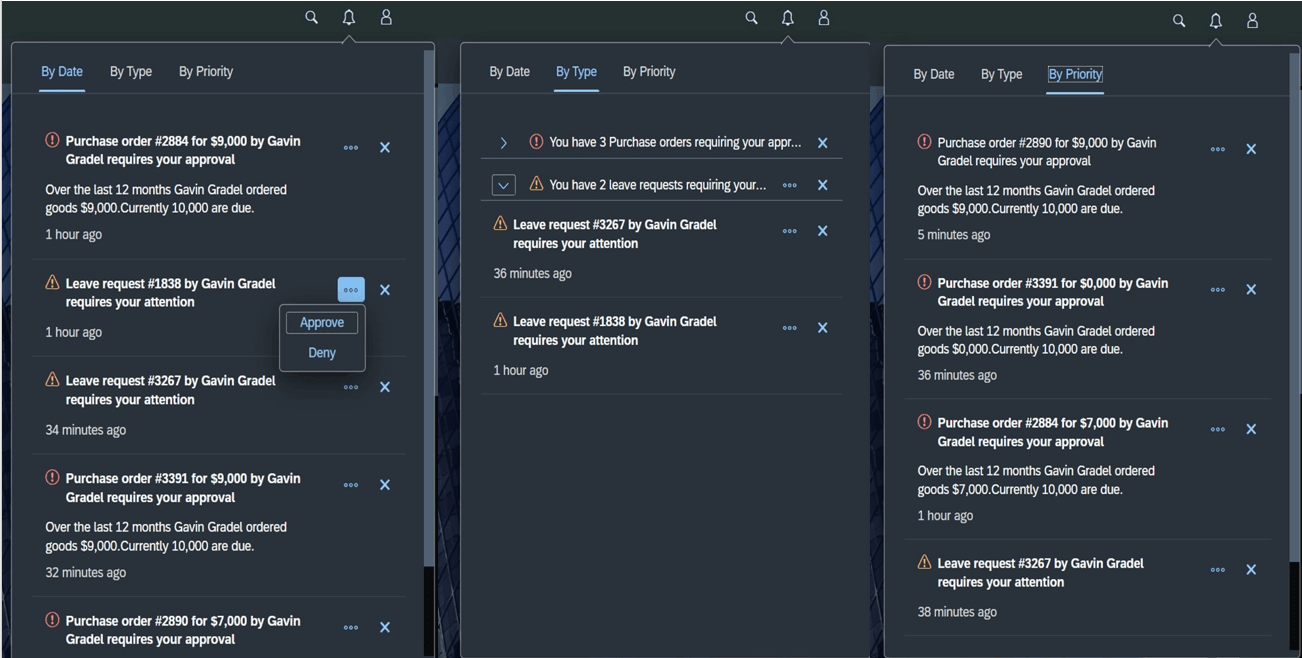Image resolution: width=1302 pixels, height=658 pixels.
Task: Dismiss Purchase order #2884 $9,000 notification
Action: [x=385, y=147]
